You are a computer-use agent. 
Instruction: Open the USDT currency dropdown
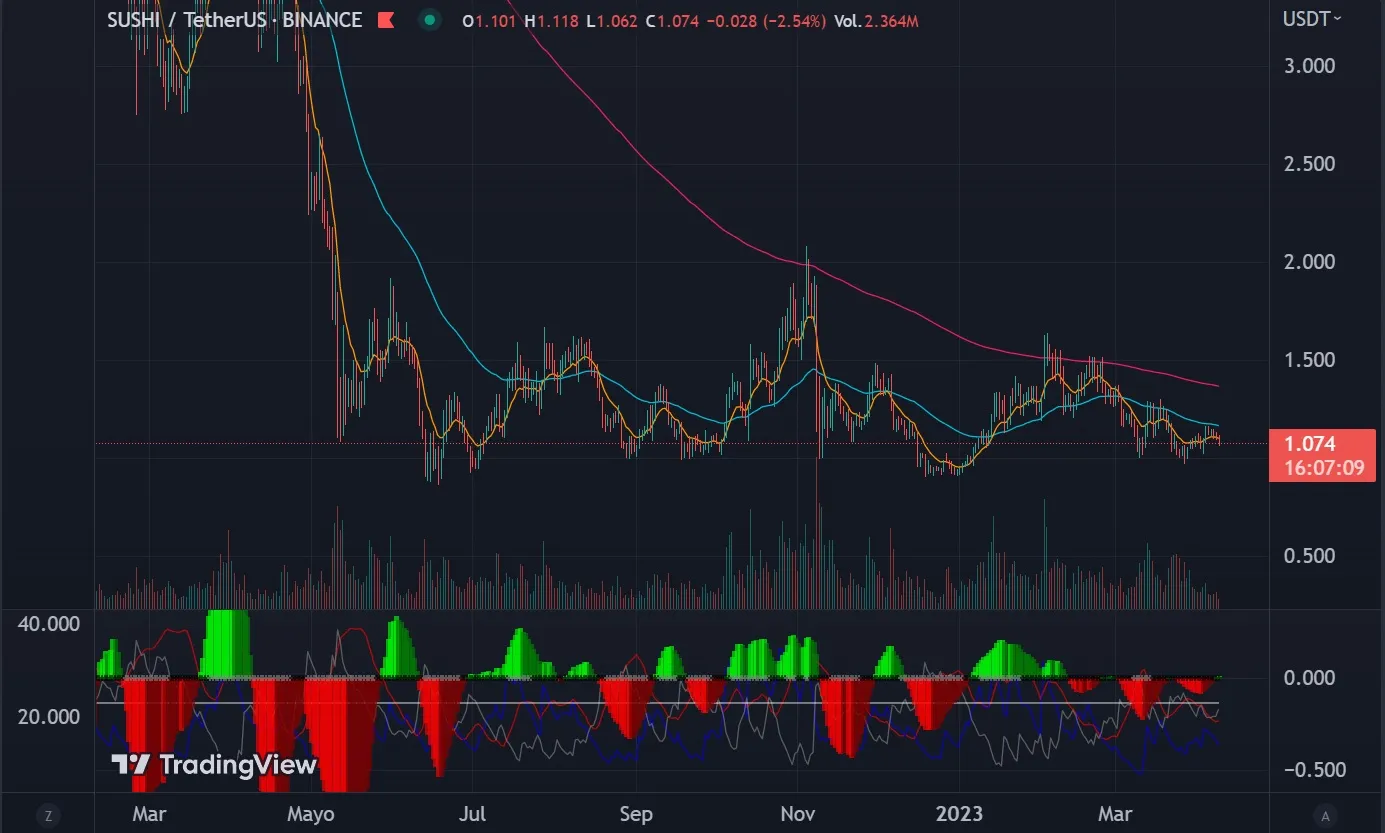pyautogui.click(x=1311, y=18)
